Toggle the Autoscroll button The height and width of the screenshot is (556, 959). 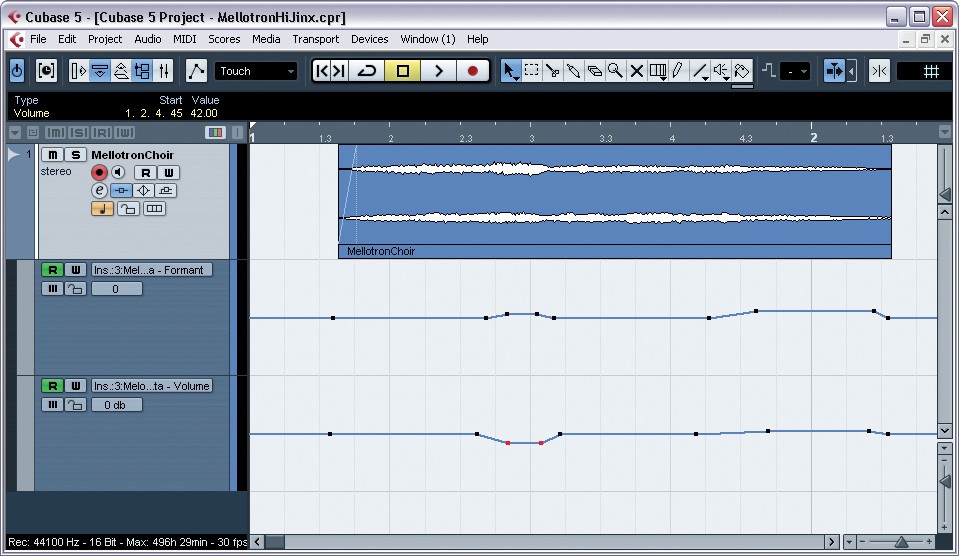834,71
